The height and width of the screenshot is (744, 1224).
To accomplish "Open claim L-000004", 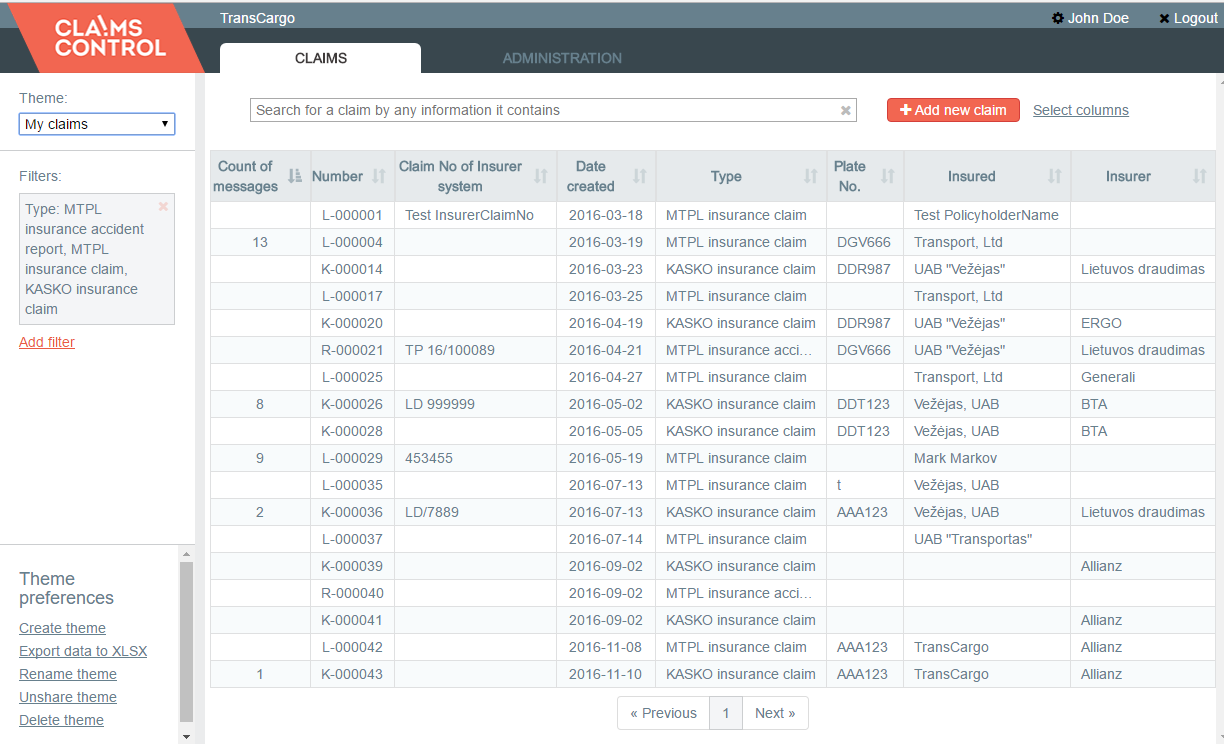I will coord(352,242).
